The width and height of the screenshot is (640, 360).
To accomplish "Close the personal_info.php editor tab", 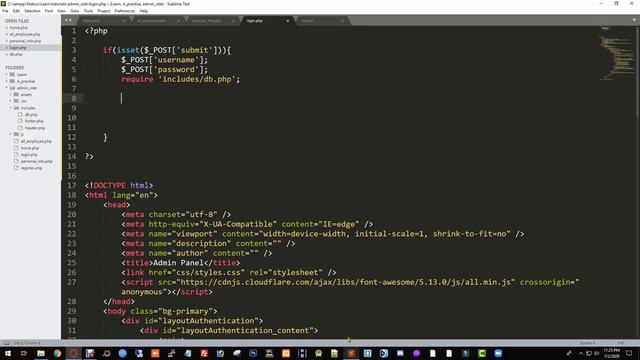I will click(x=233, y=20).
